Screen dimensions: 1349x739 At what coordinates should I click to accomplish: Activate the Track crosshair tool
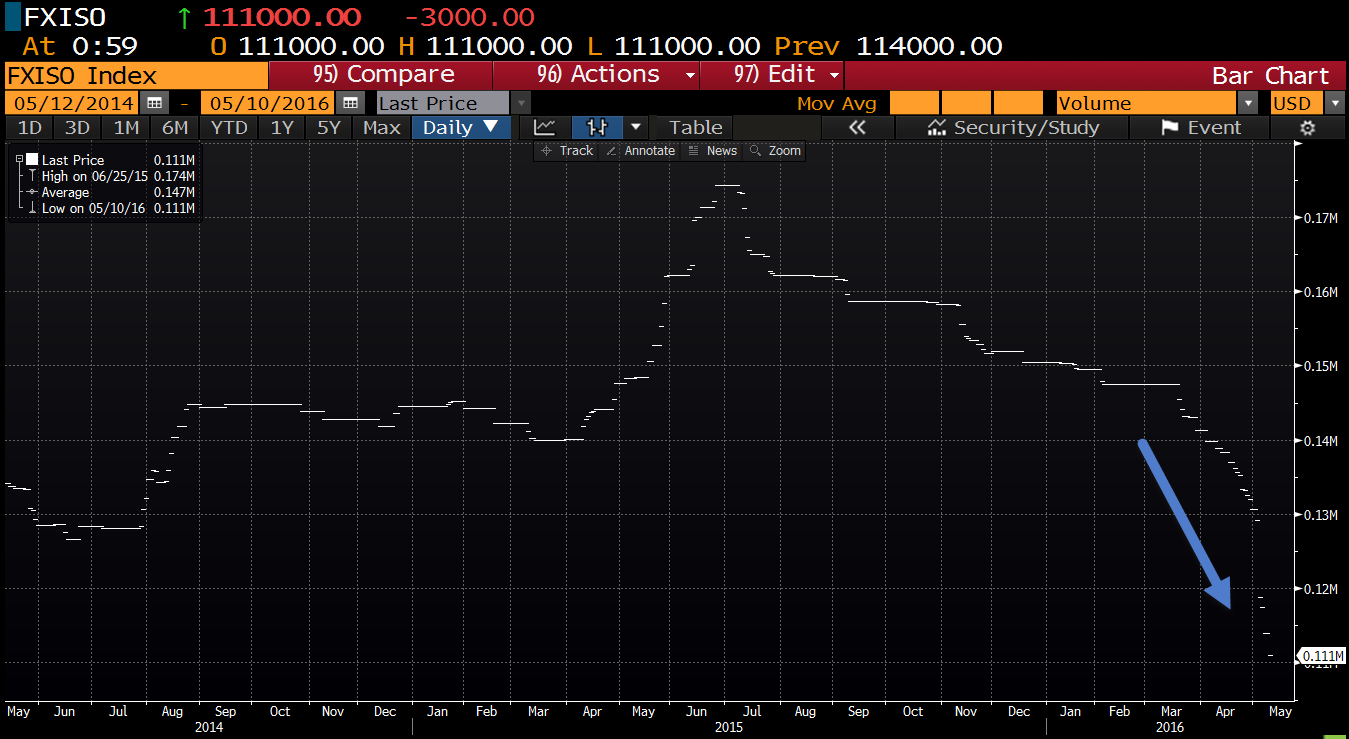click(x=567, y=151)
